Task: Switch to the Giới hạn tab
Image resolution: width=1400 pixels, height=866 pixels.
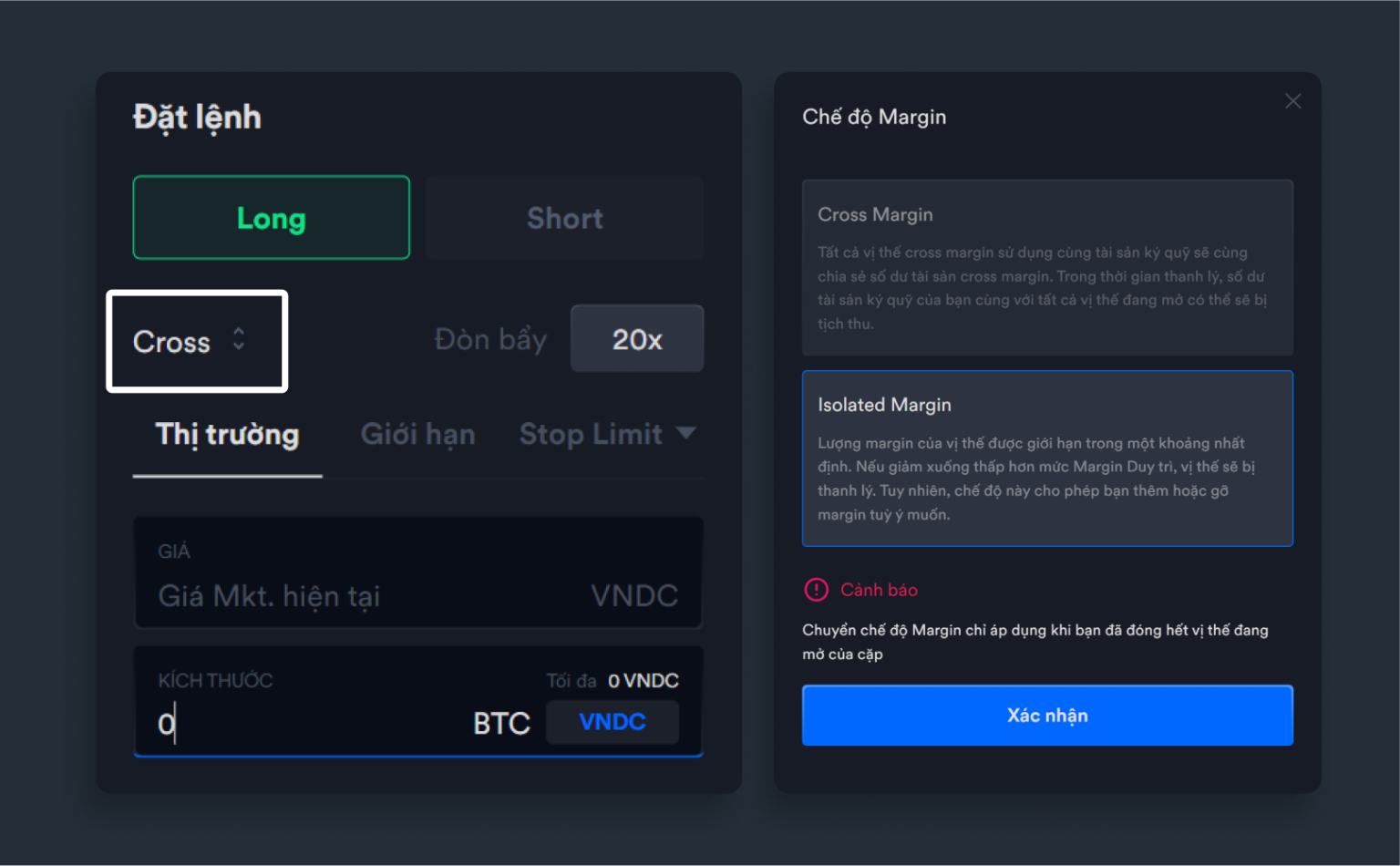Action: (x=418, y=435)
